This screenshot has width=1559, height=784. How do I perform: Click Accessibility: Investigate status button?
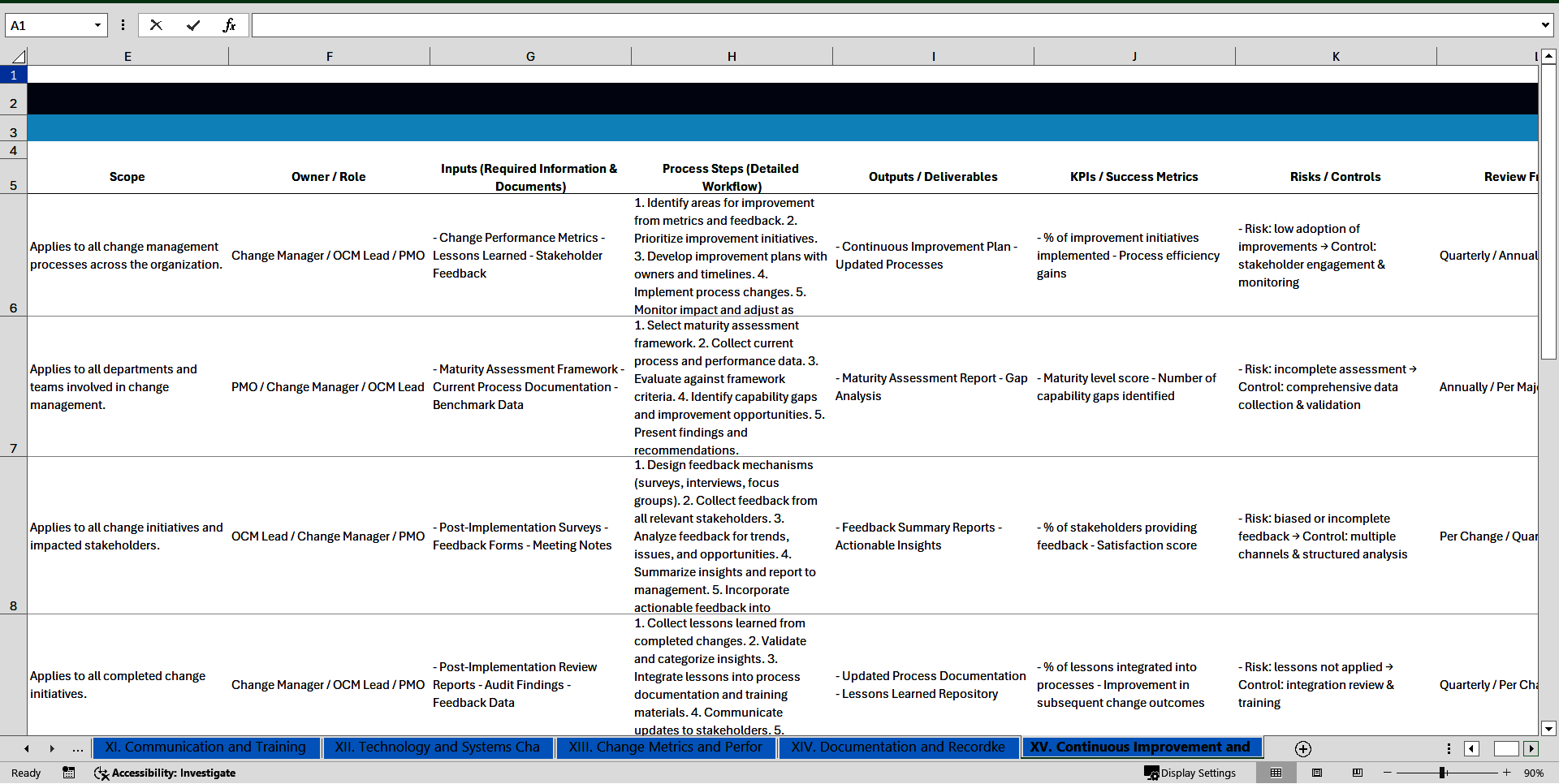(x=165, y=773)
